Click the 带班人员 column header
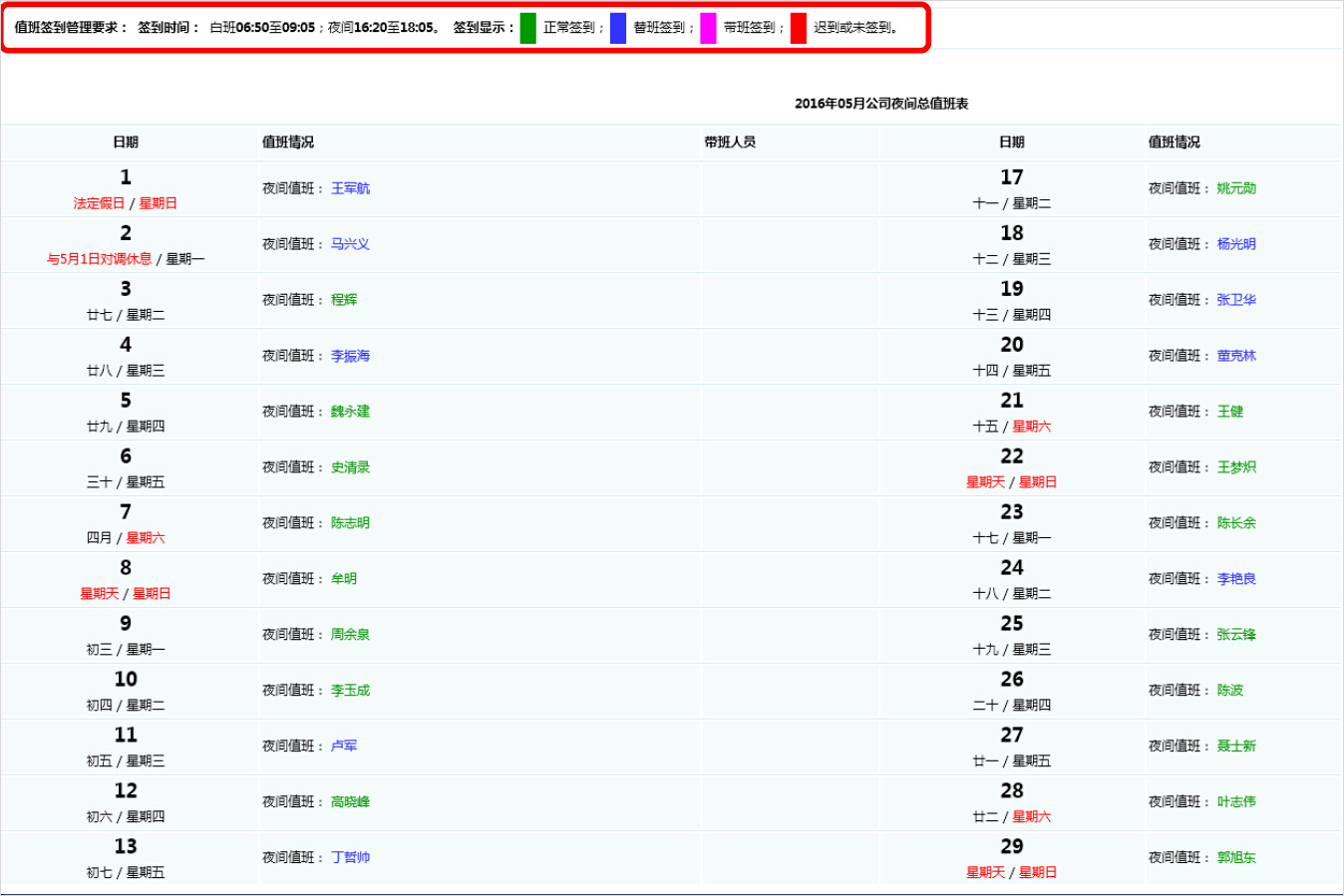 pyautogui.click(x=730, y=143)
